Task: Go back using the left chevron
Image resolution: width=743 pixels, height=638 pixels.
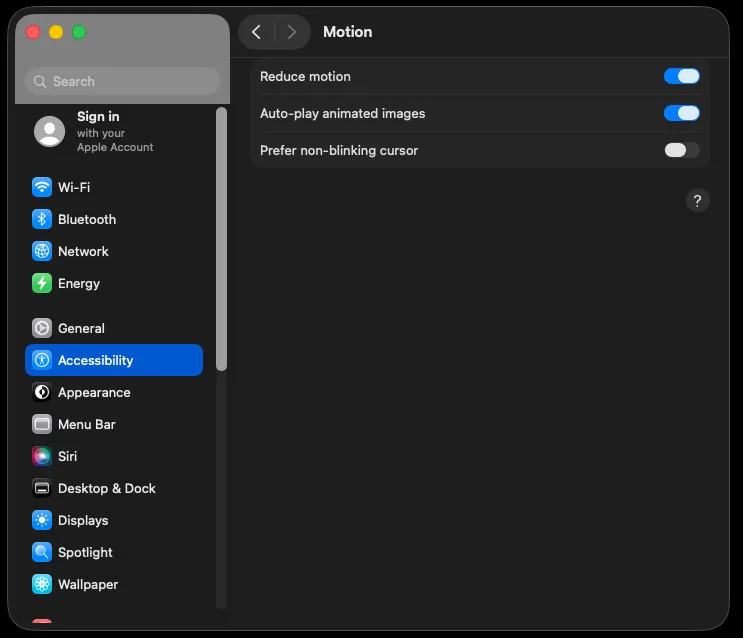Action: 256,32
